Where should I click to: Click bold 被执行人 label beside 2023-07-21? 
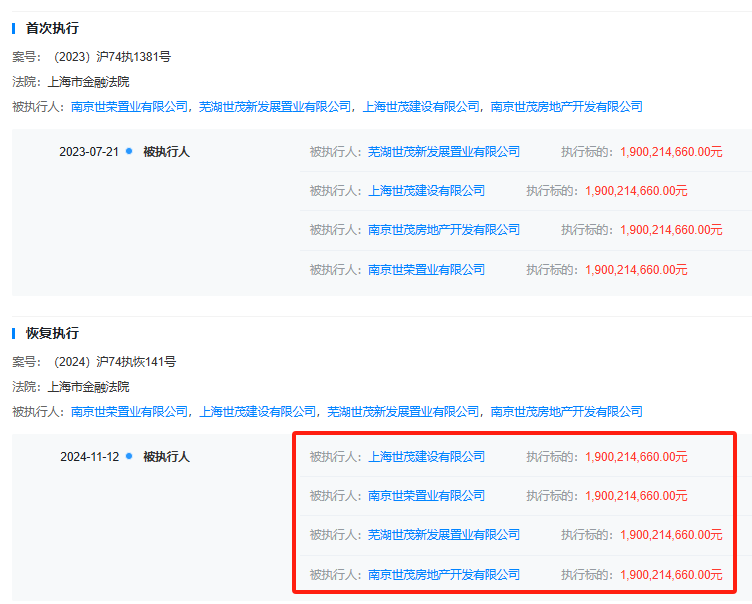coord(166,152)
